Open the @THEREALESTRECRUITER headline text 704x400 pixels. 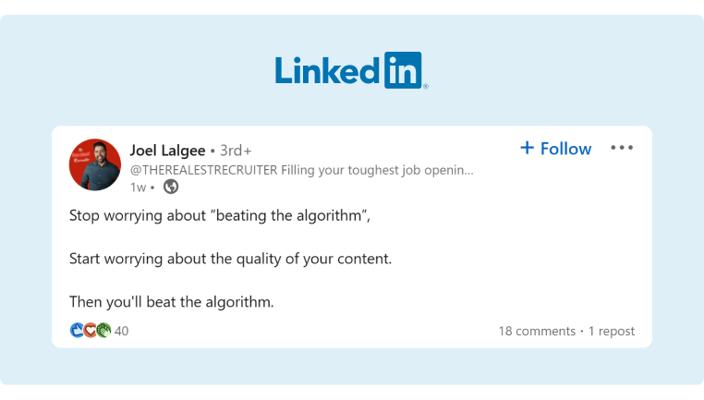coord(301,169)
